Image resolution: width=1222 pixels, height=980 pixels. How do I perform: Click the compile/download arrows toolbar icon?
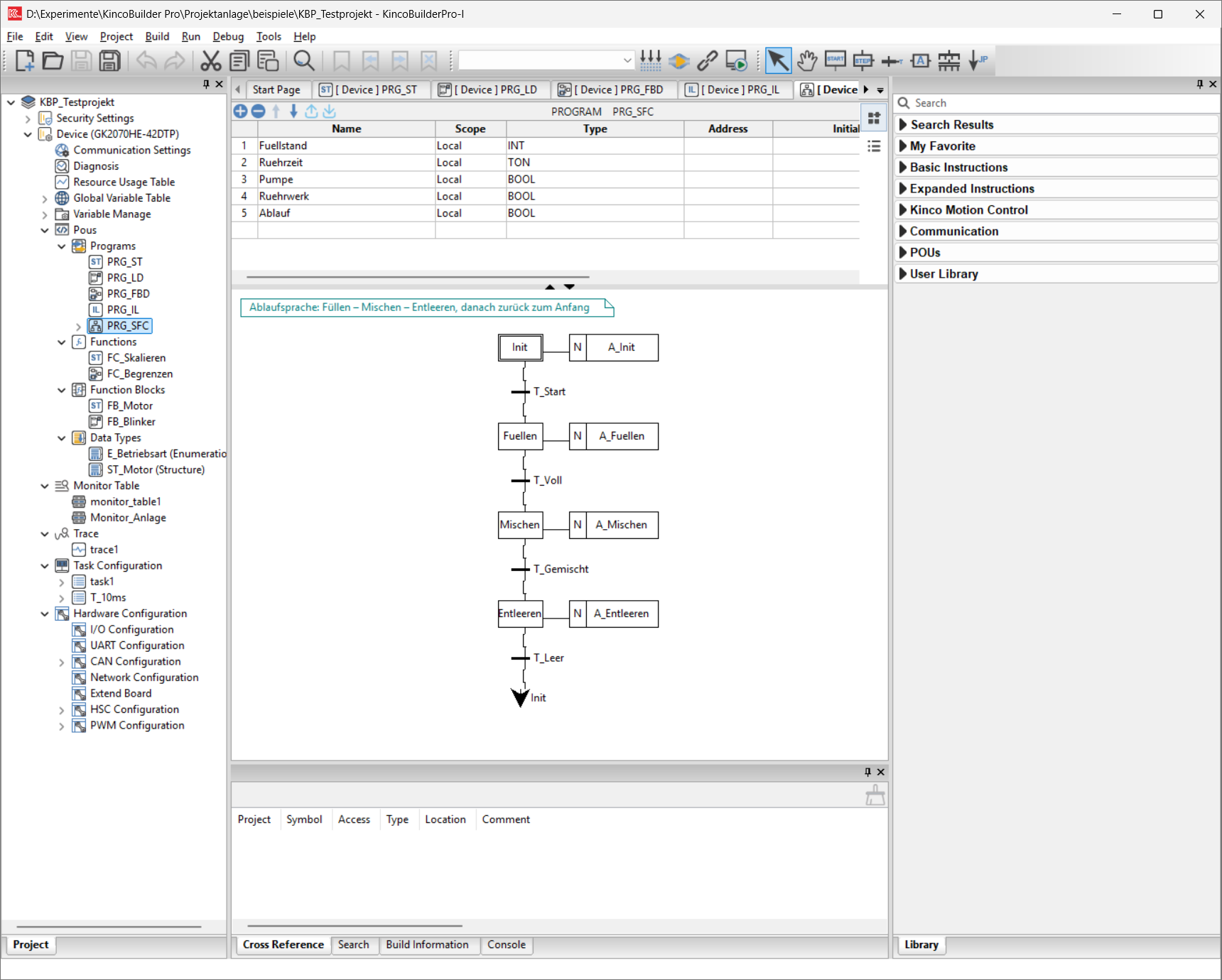click(650, 61)
